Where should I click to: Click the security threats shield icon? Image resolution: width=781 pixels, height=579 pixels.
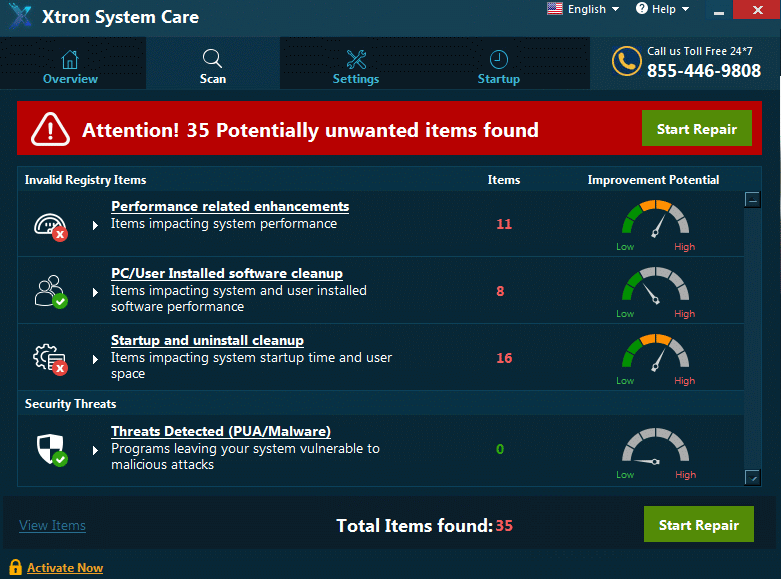coord(50,449)
